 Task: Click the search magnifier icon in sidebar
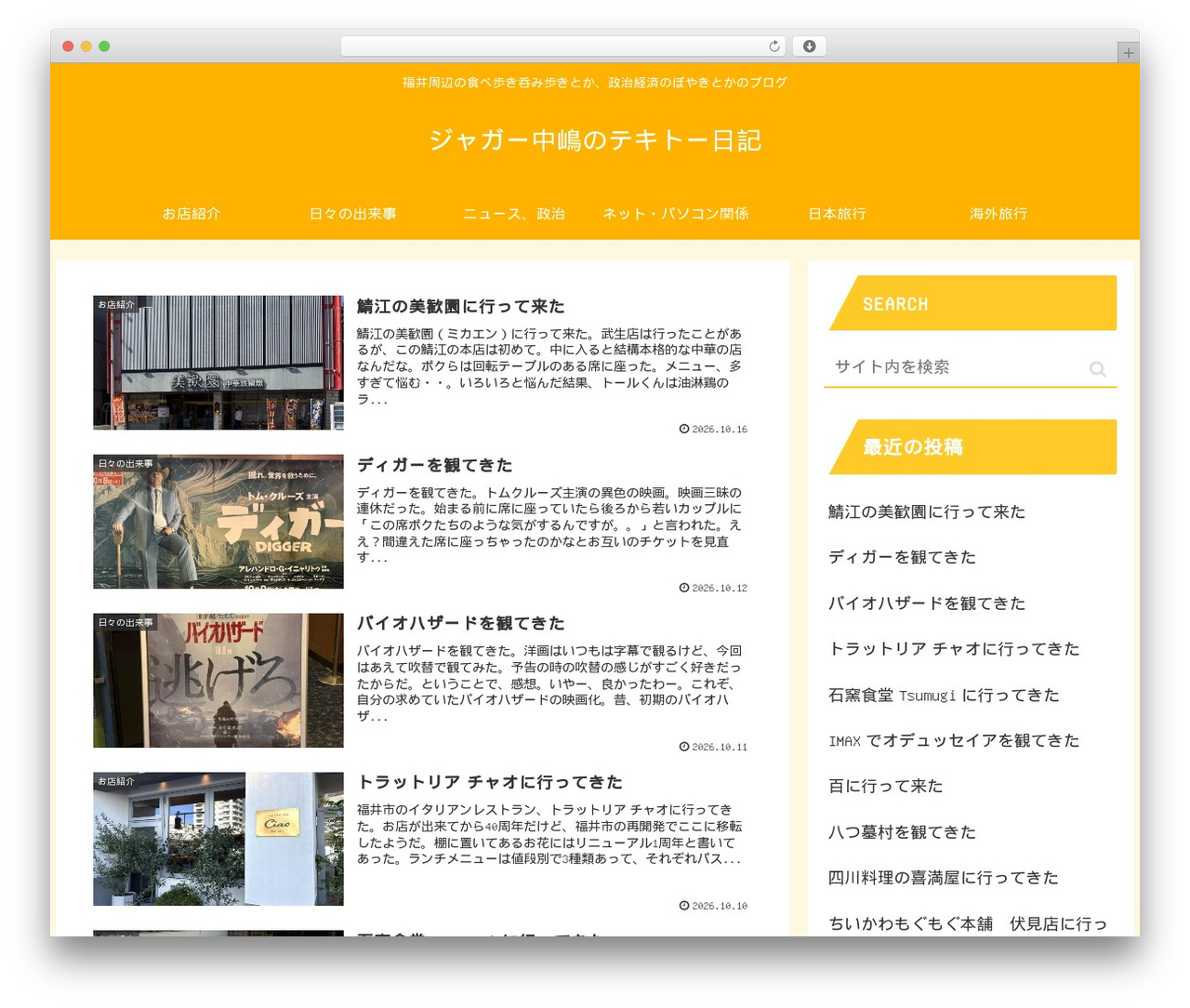point(1097,369)
